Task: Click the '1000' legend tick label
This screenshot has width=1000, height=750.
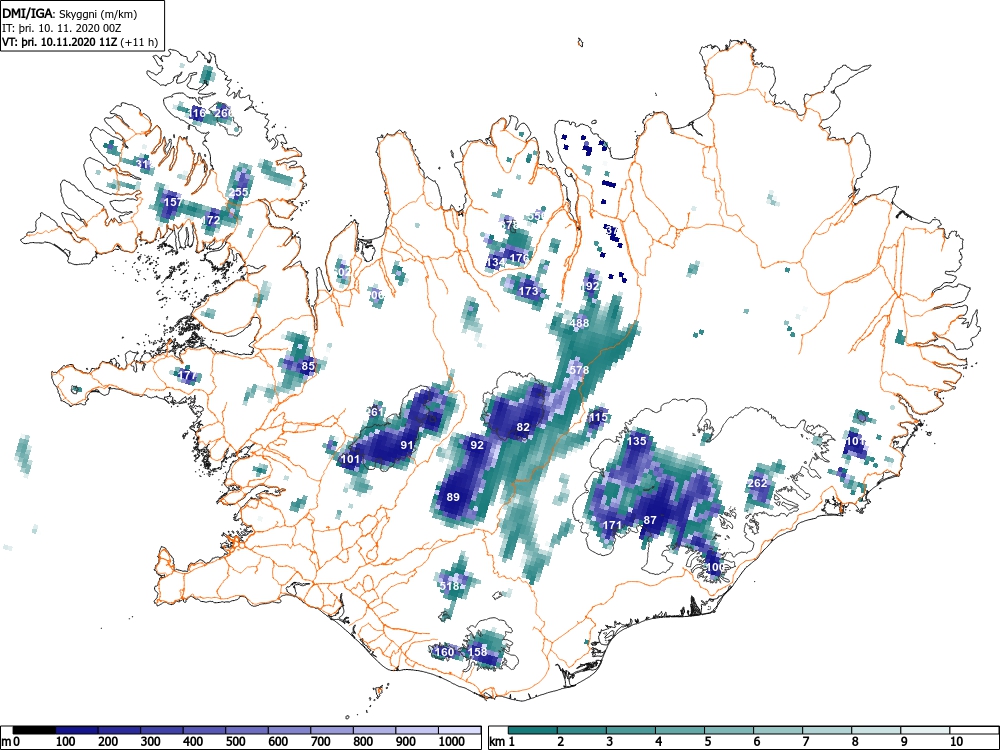Action: (x=452, y=742)
